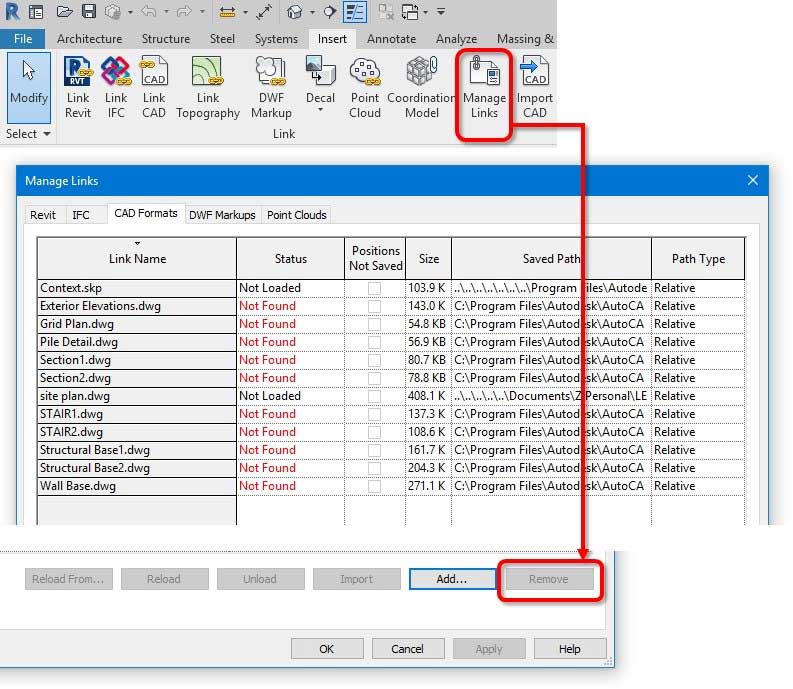
Task: Toggle the Thin Lines icon
Action: tap(355, 12)
